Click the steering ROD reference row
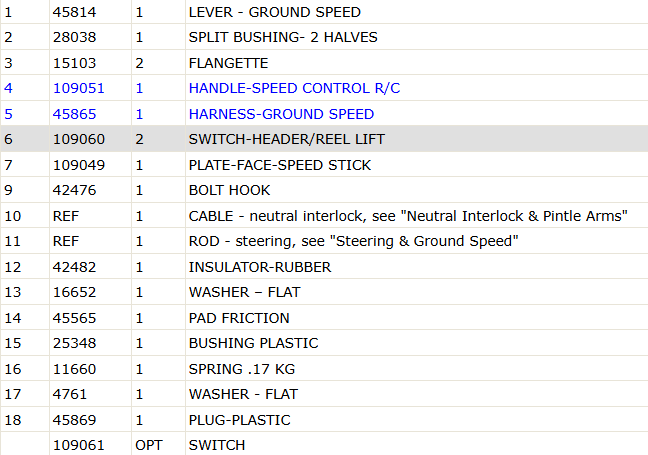Viewport: 648px width, 455px height. (324, 241)
